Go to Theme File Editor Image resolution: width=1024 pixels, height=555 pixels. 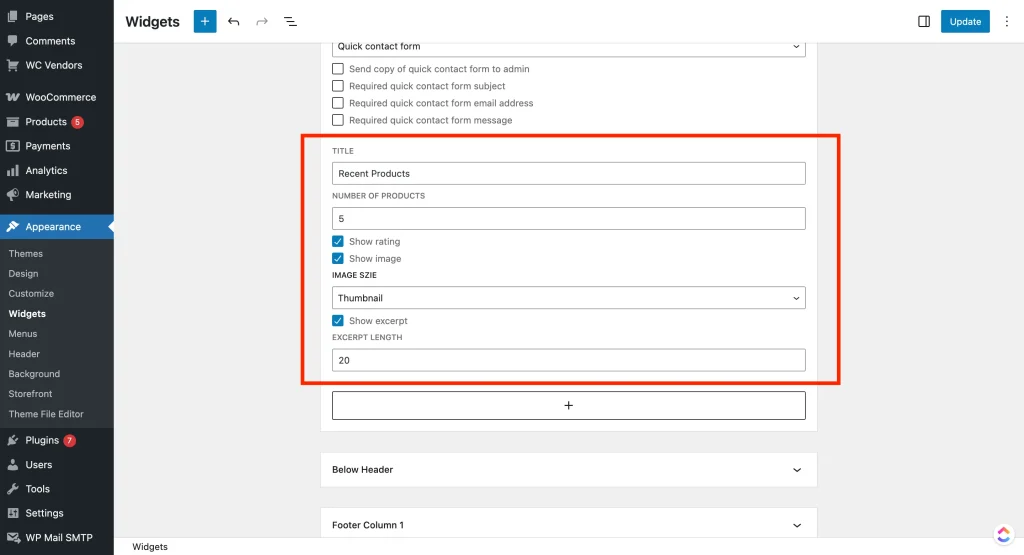46,414
